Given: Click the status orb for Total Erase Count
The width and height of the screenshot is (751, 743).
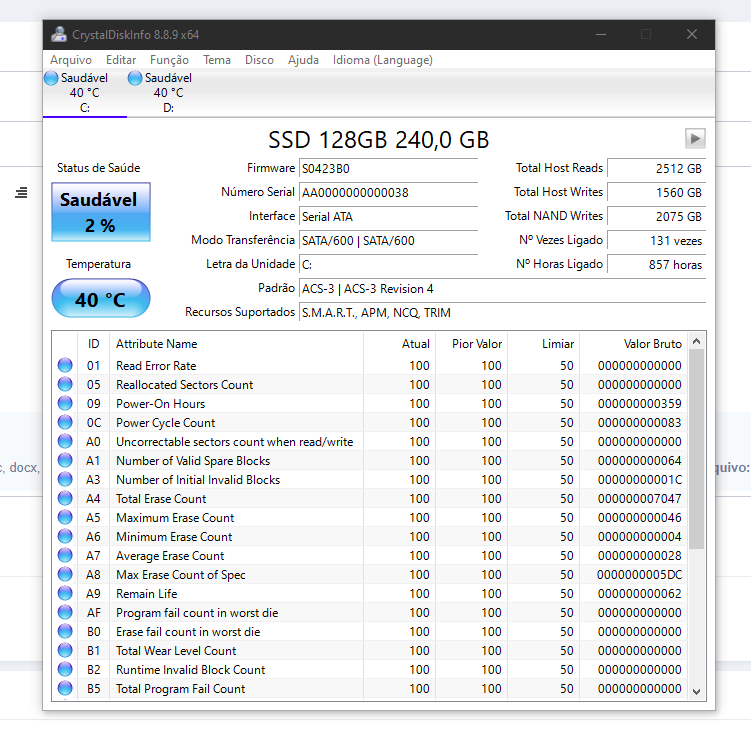Looking at the screenshot, I should click(x=65, y=498).
